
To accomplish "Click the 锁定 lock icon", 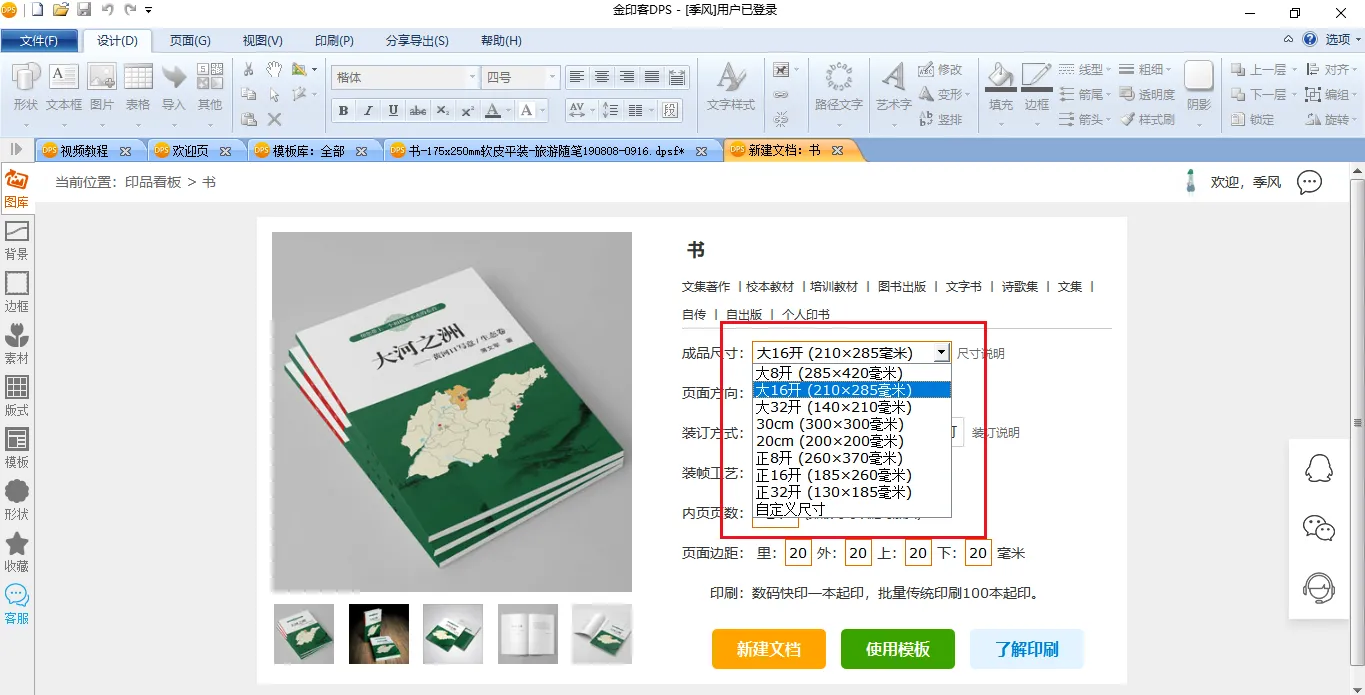I will point(1253,119).
